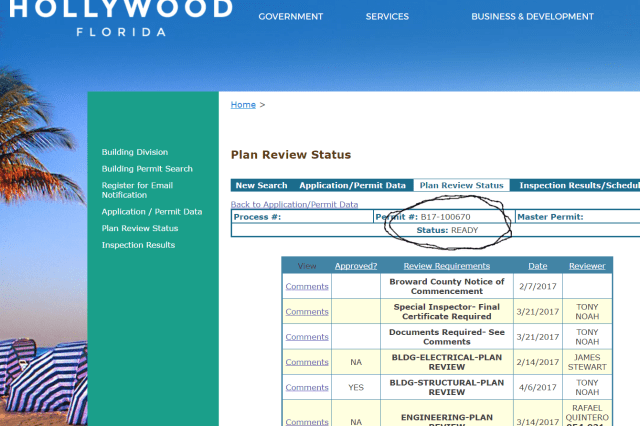
Task: Open the Government menu
Action: (x=290, y=17)
